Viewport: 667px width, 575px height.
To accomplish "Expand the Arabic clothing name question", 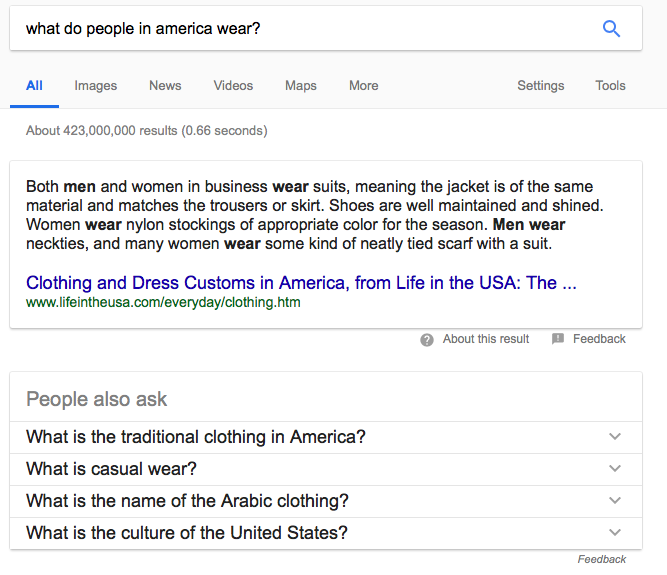I will pyautogui.click(x=615, y=501).
